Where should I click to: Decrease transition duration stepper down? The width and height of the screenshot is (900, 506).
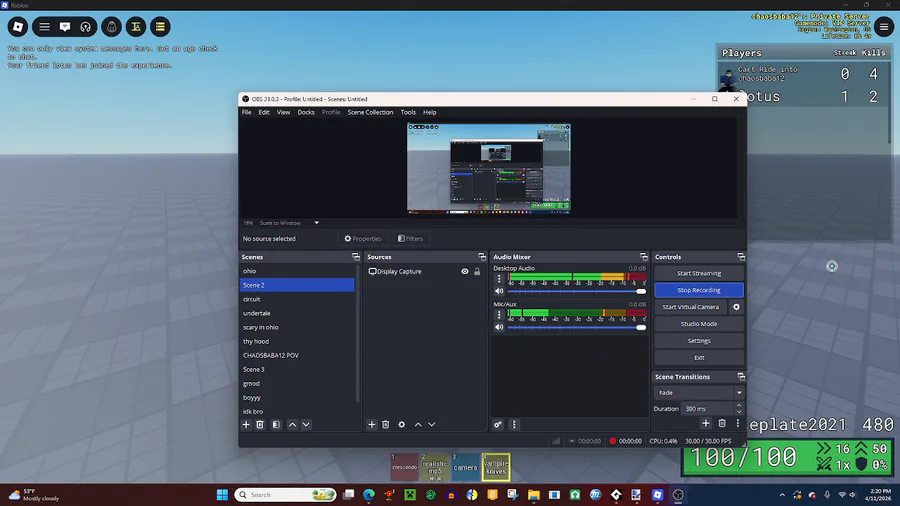click(739, 412)
